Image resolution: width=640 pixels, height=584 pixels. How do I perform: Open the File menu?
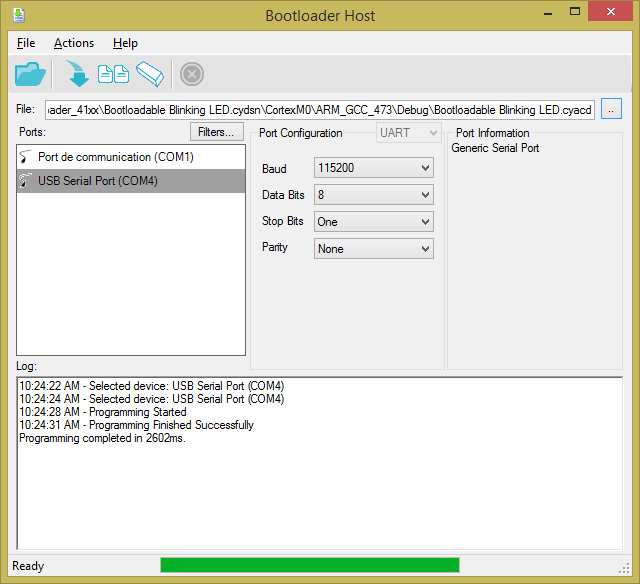(x=26, y=43)
